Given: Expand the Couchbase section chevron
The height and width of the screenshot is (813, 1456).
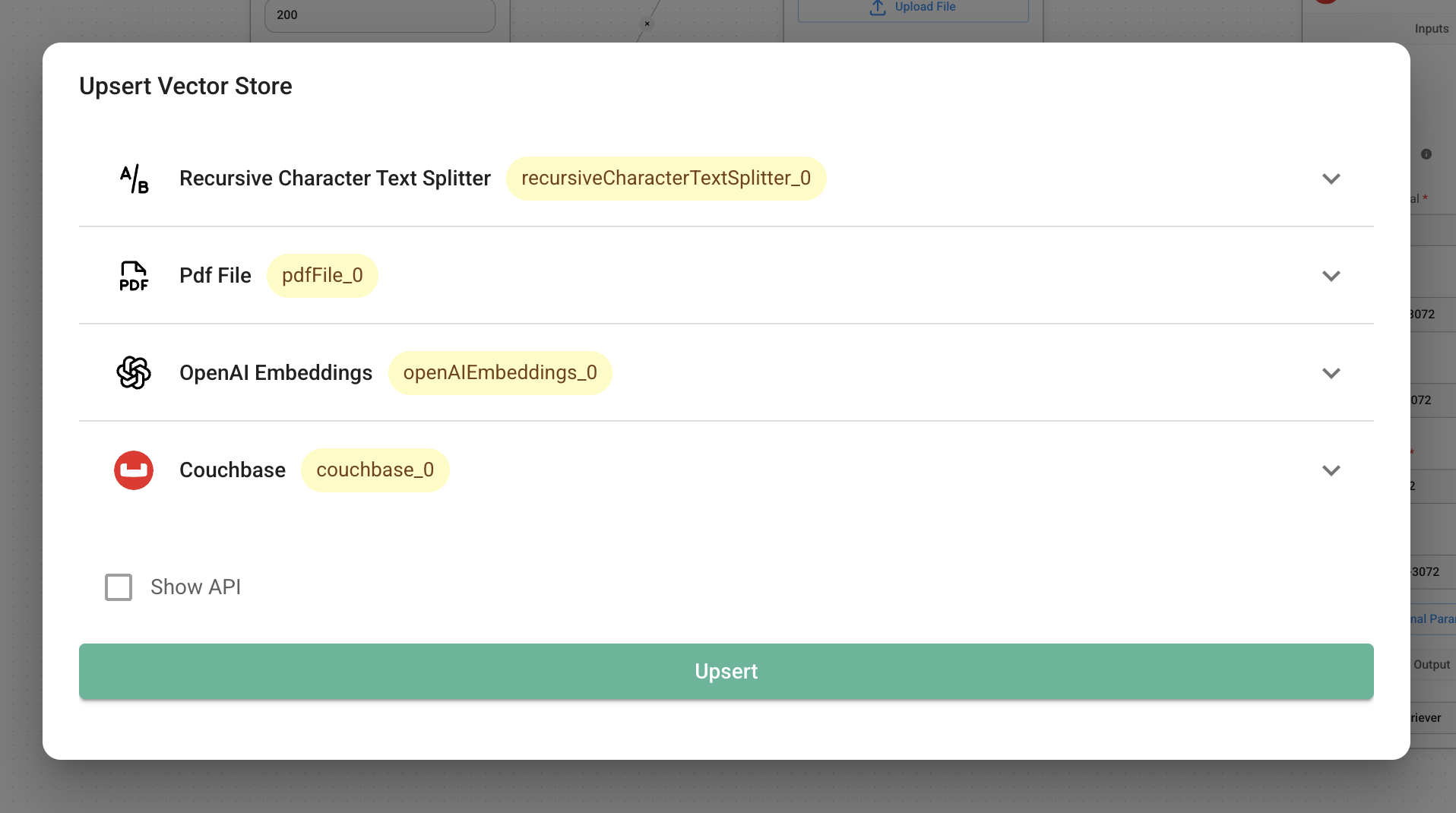Looking at the screenshot, I should coord(1331,470).
